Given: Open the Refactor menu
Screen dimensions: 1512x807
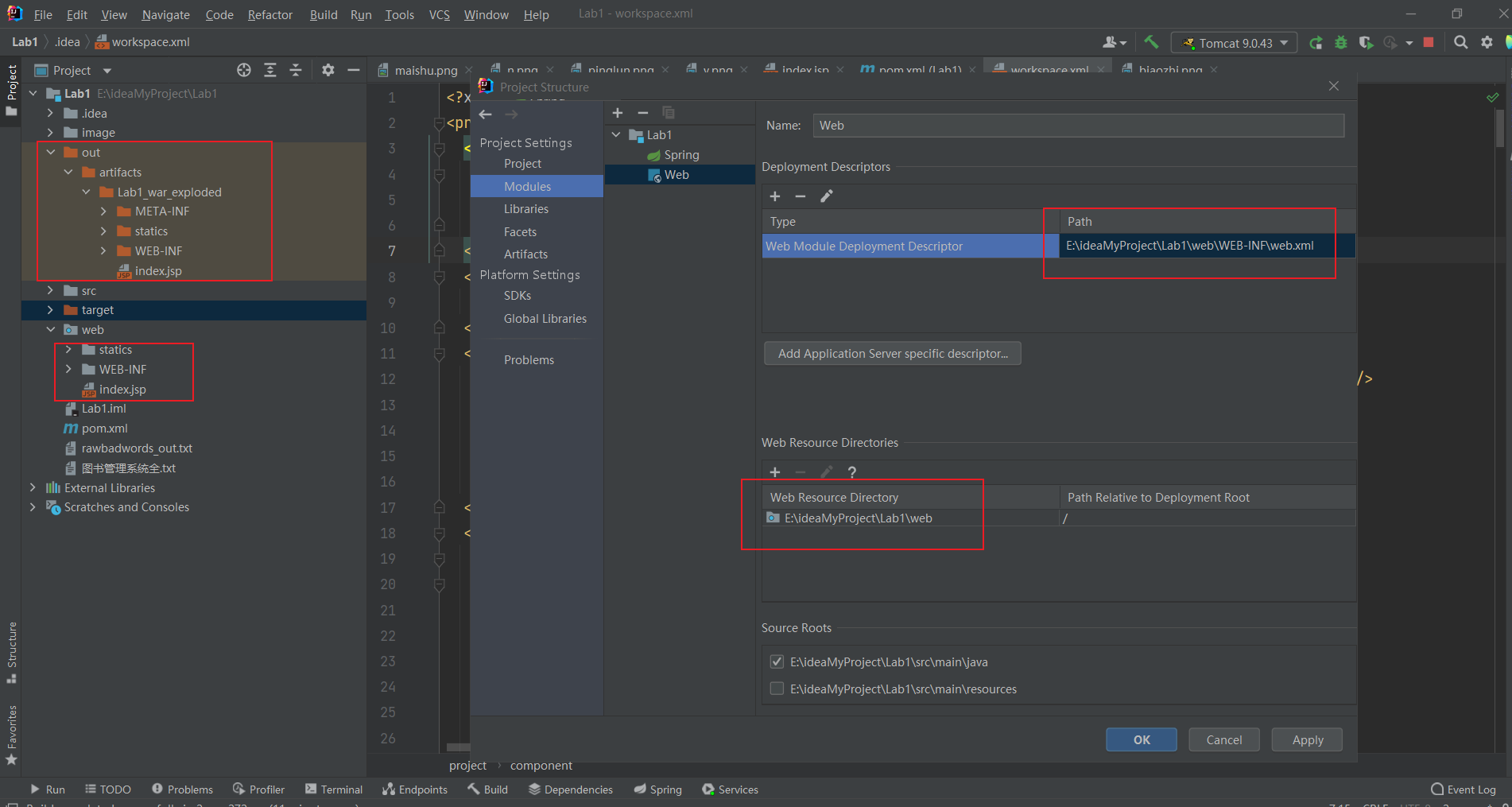Looking at the screenshot, I should 269,14.
